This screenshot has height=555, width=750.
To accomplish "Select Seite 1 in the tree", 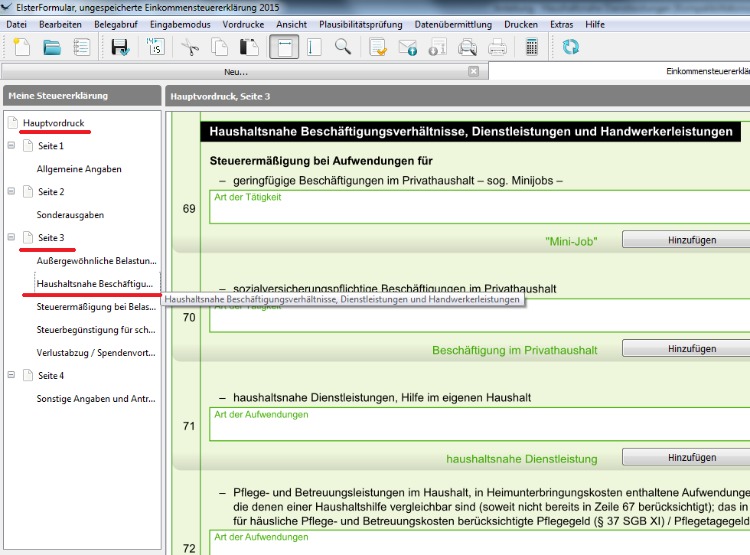I will [x=51, y=146].
